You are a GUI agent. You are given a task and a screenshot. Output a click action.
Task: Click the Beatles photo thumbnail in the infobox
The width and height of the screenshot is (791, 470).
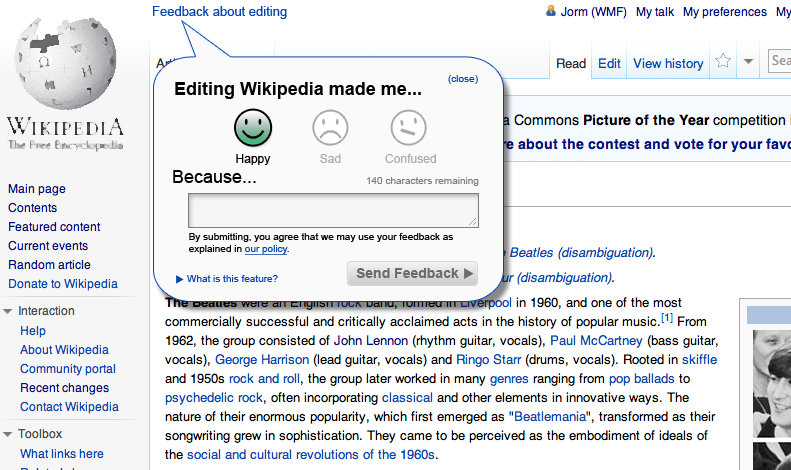tap(771, 383)
